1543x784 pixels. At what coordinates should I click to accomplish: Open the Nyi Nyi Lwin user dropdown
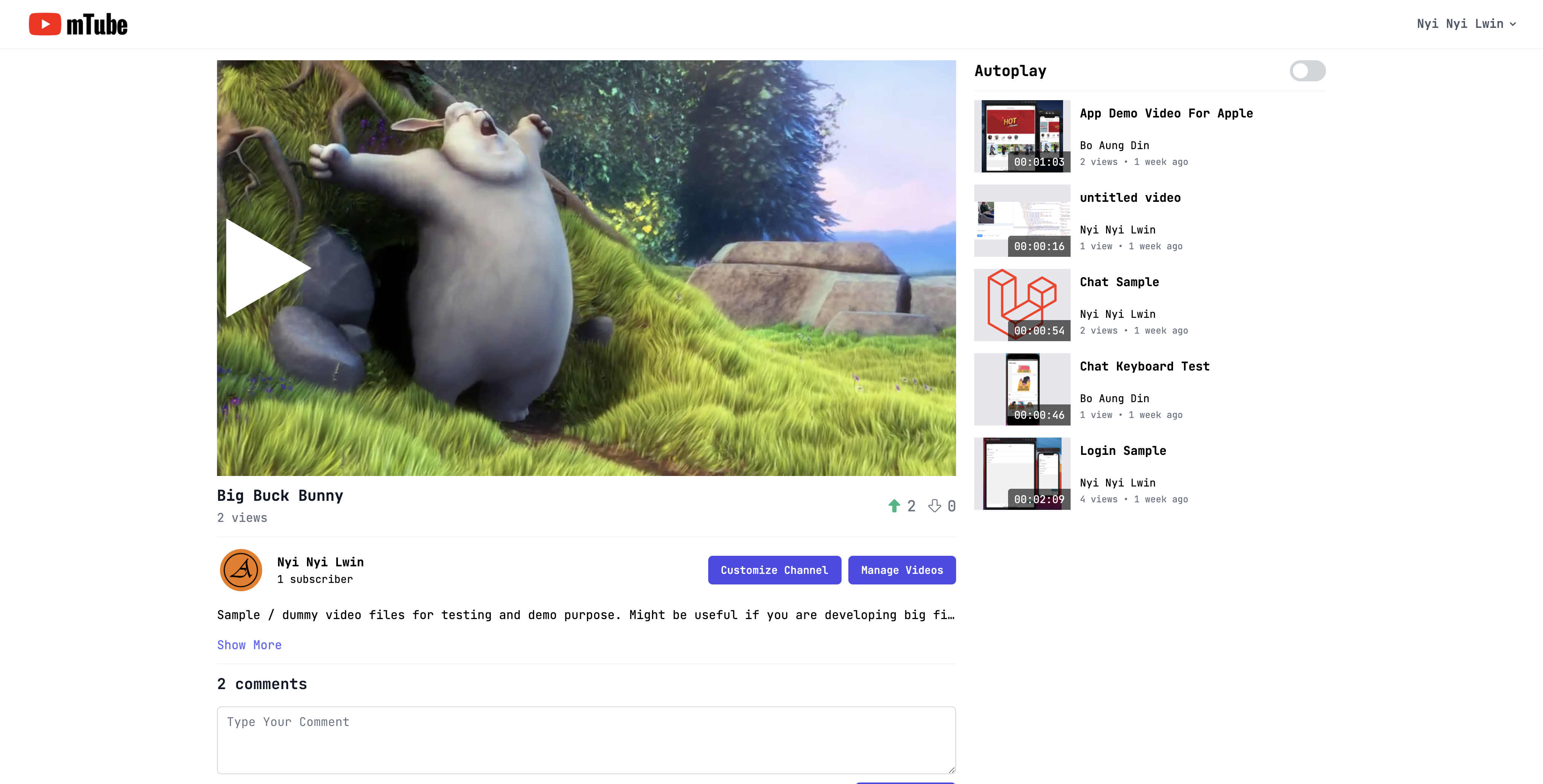coord(1466,24)
